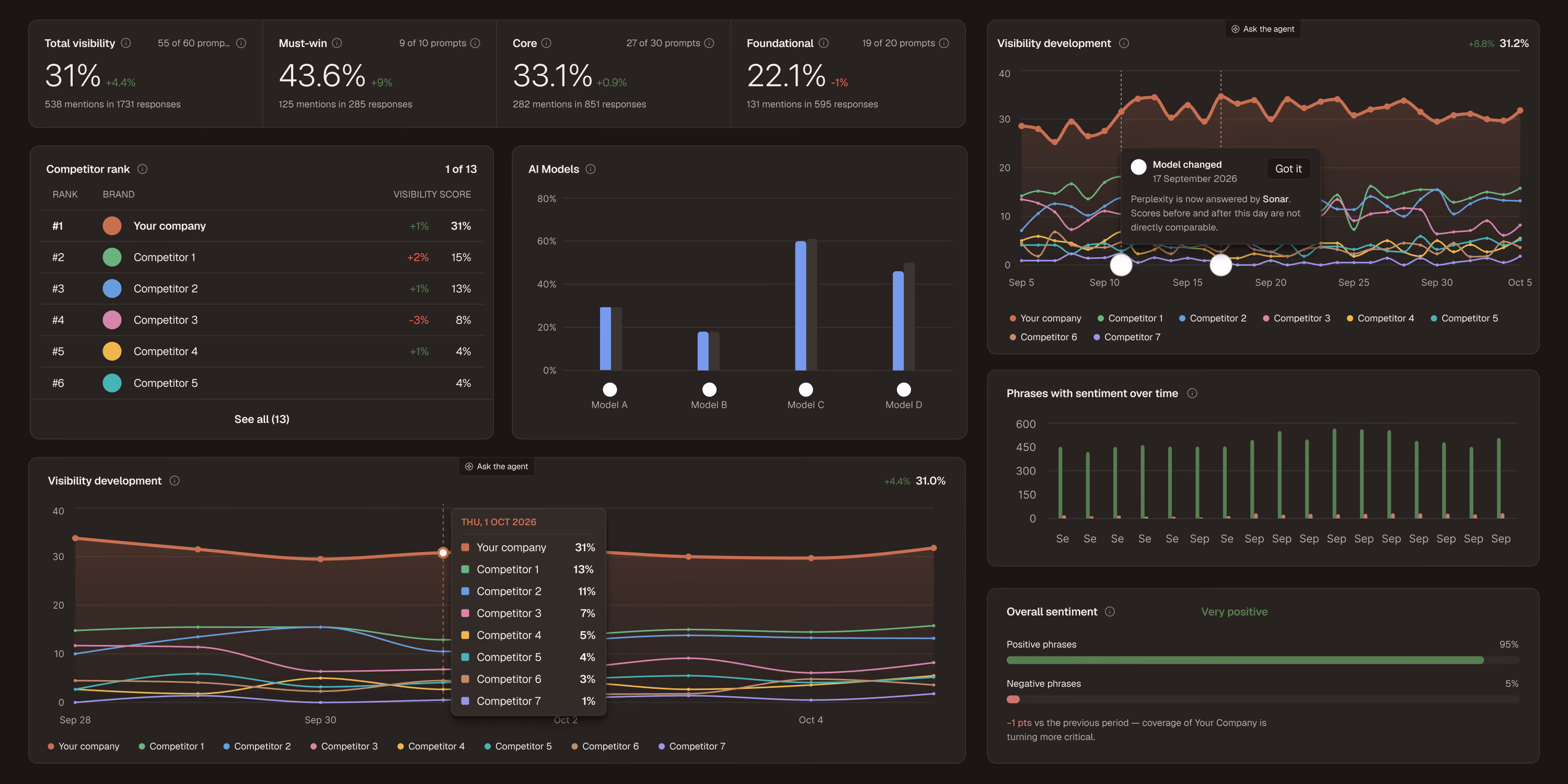Viewport: 1568px width, 784px height.
Task: Click info icon next to Foundational
Action: [824, 43]
